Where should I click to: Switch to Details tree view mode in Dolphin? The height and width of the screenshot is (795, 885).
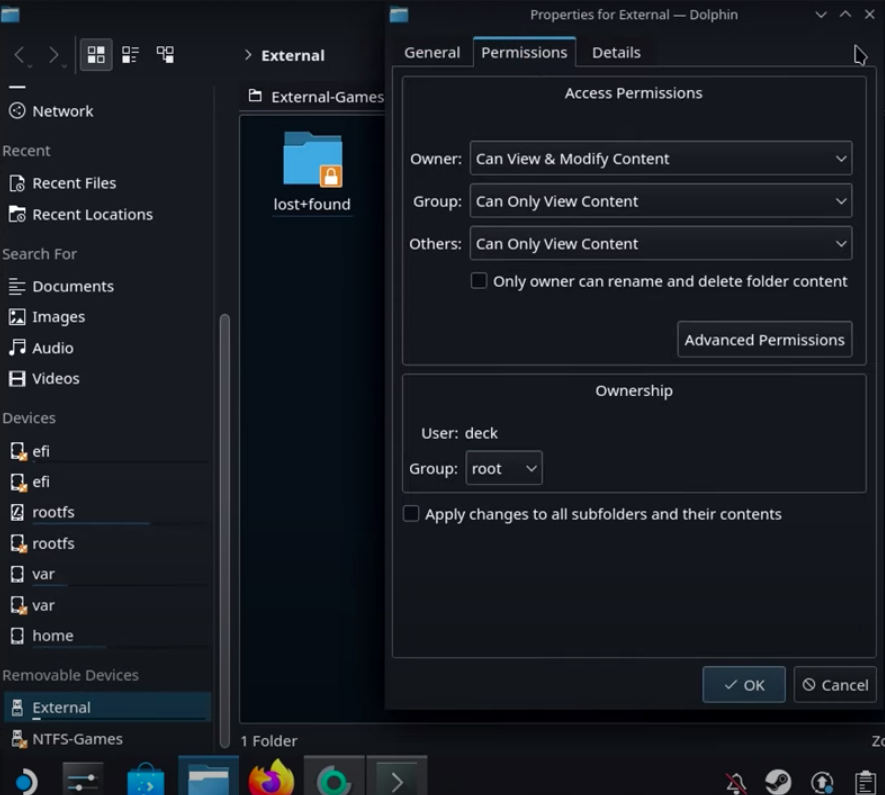165,55
